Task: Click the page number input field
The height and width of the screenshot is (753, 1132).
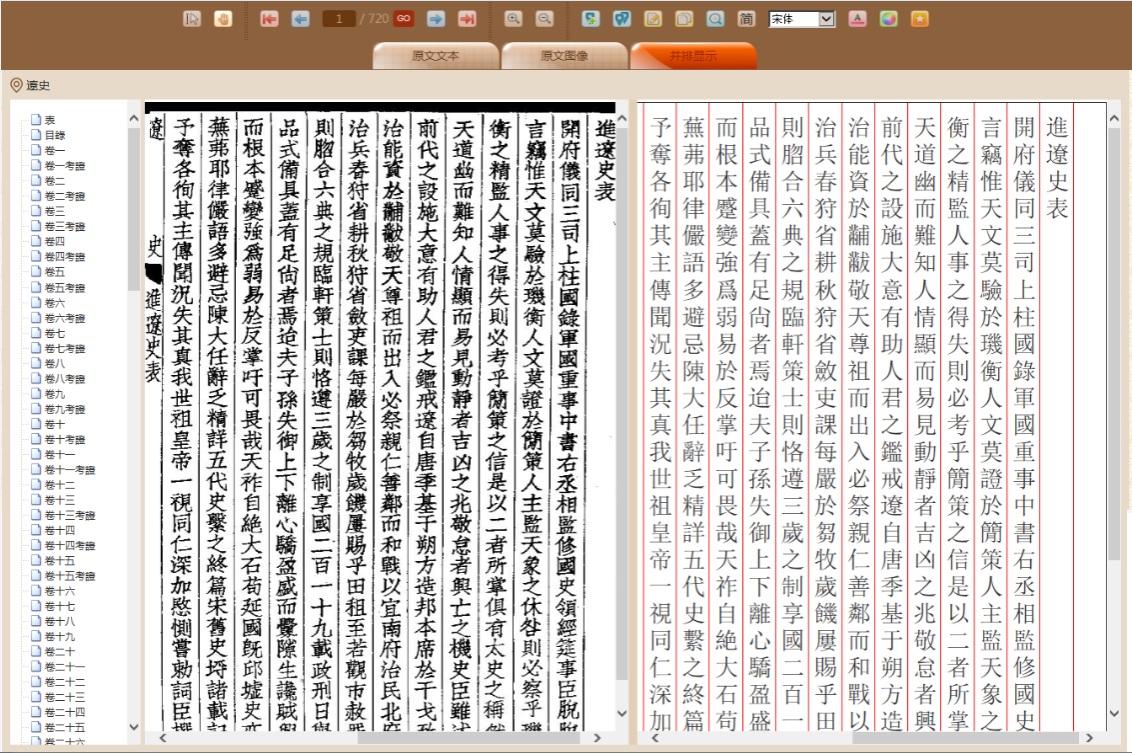Action: 339,19
